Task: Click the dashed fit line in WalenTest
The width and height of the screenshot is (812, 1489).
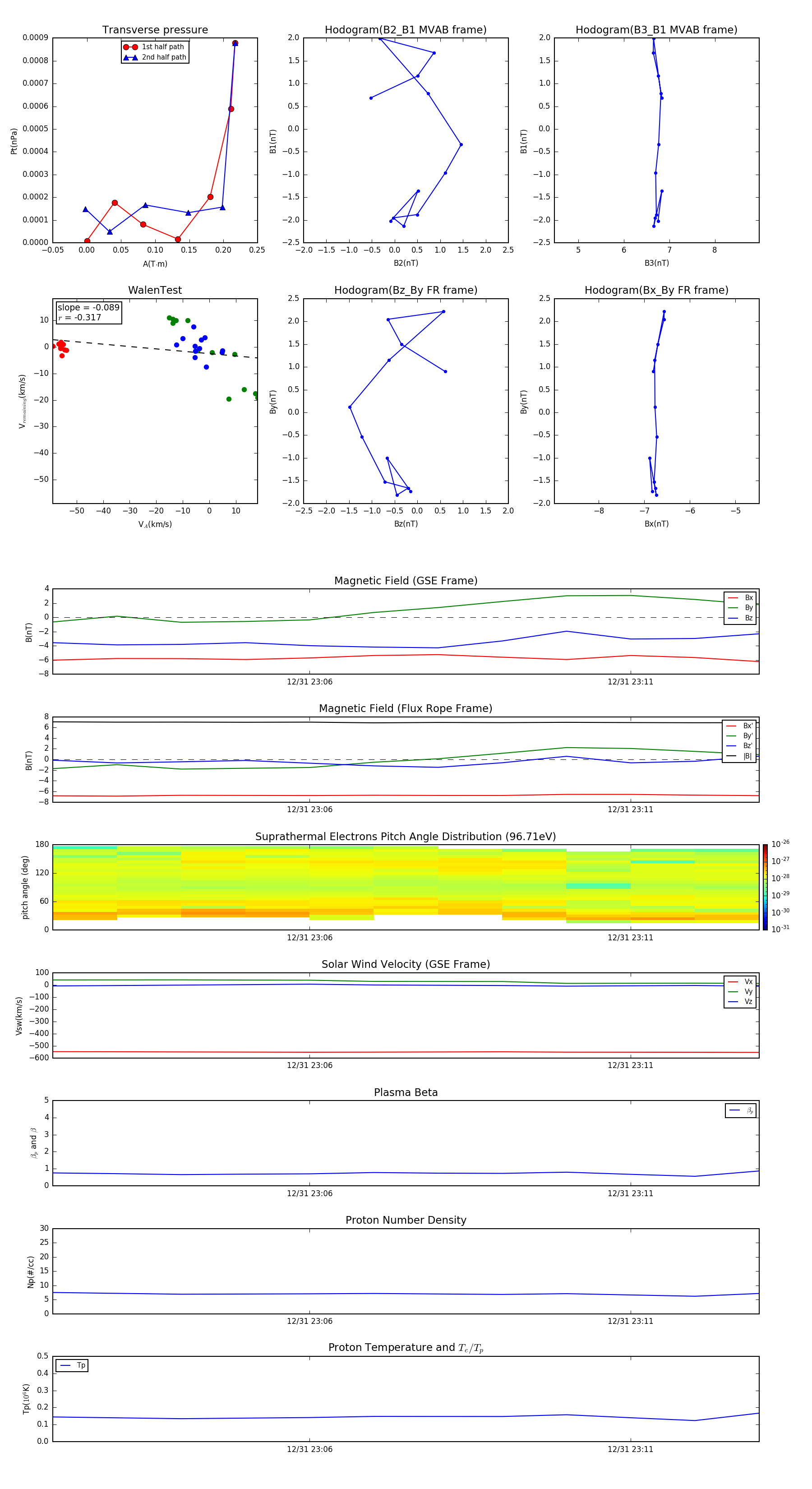Action: click(155, 348)
